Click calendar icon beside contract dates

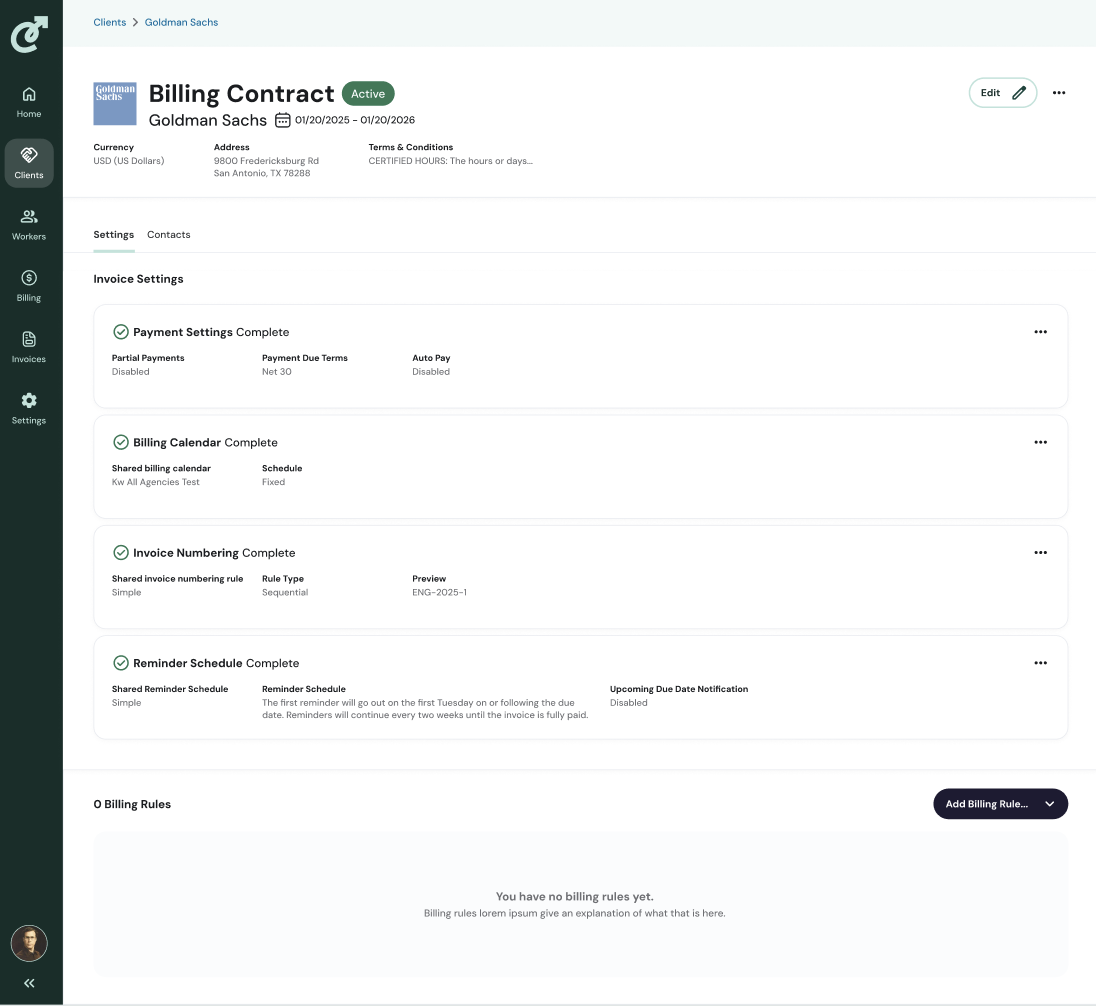click(283, 120)
